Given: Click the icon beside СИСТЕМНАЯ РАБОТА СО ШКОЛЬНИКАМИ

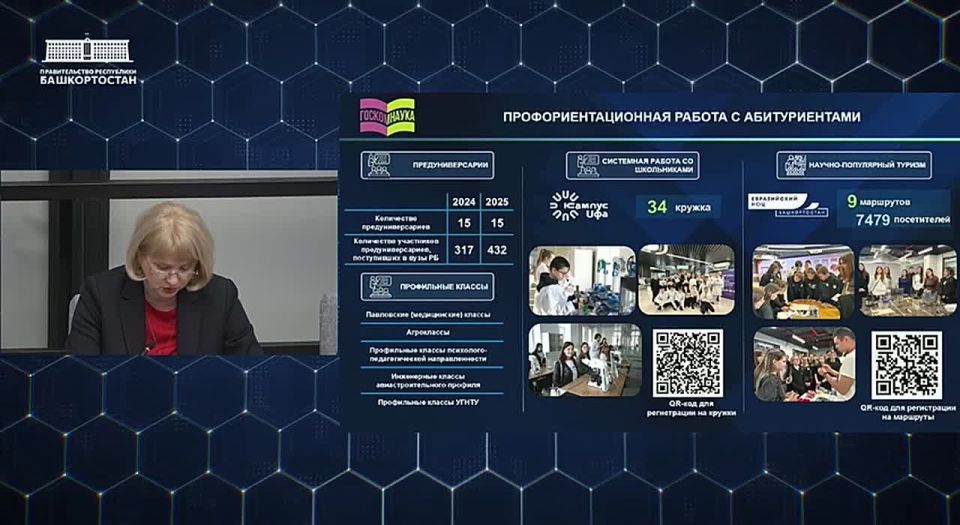Looking at the screenshot, I should pos(583,165).
